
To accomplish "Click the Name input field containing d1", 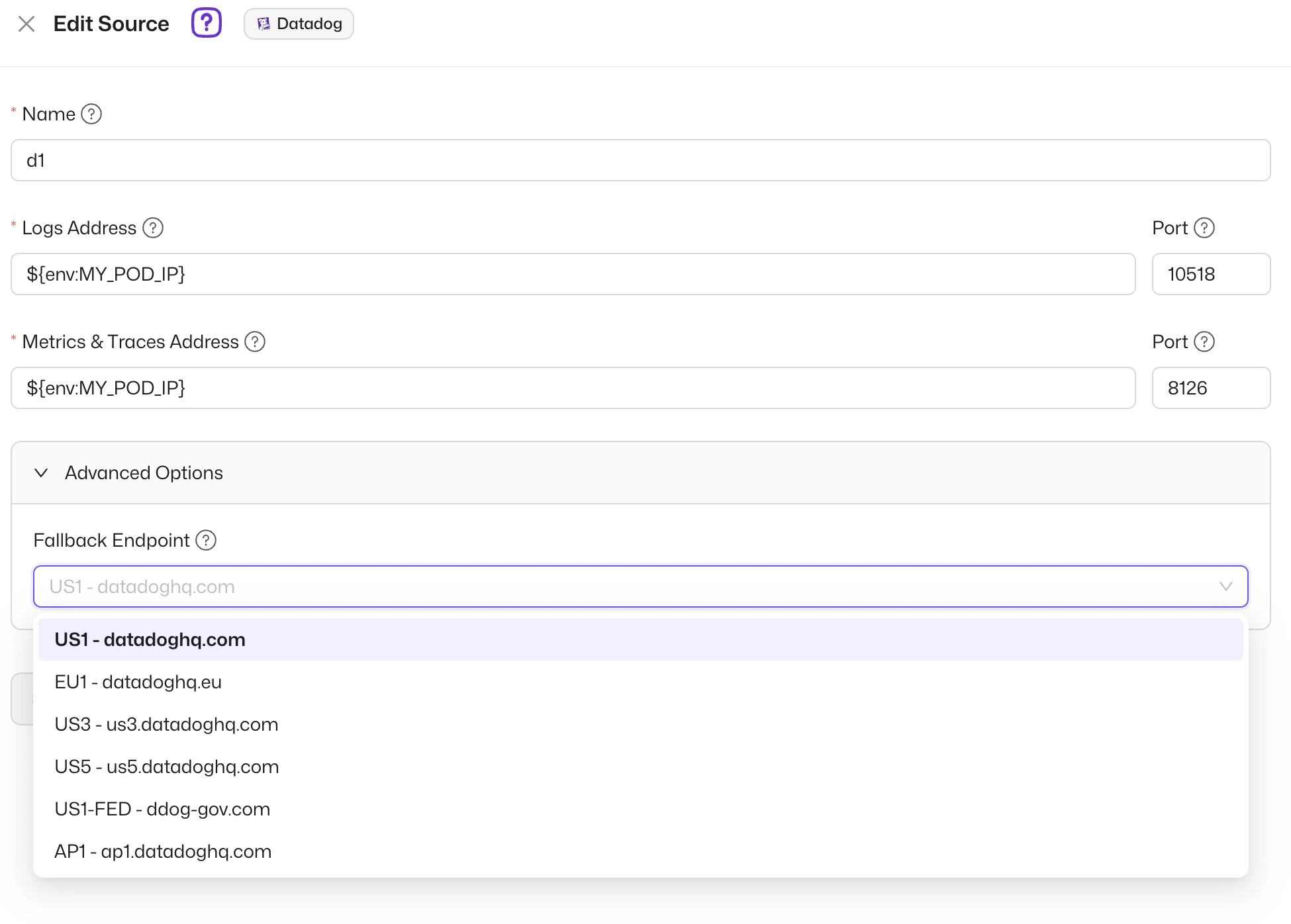I will [640, 160].
